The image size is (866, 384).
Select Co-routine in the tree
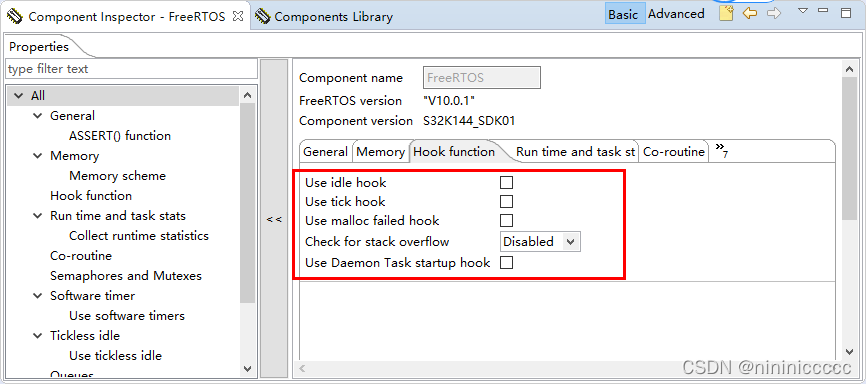click(x=81, y=256)
